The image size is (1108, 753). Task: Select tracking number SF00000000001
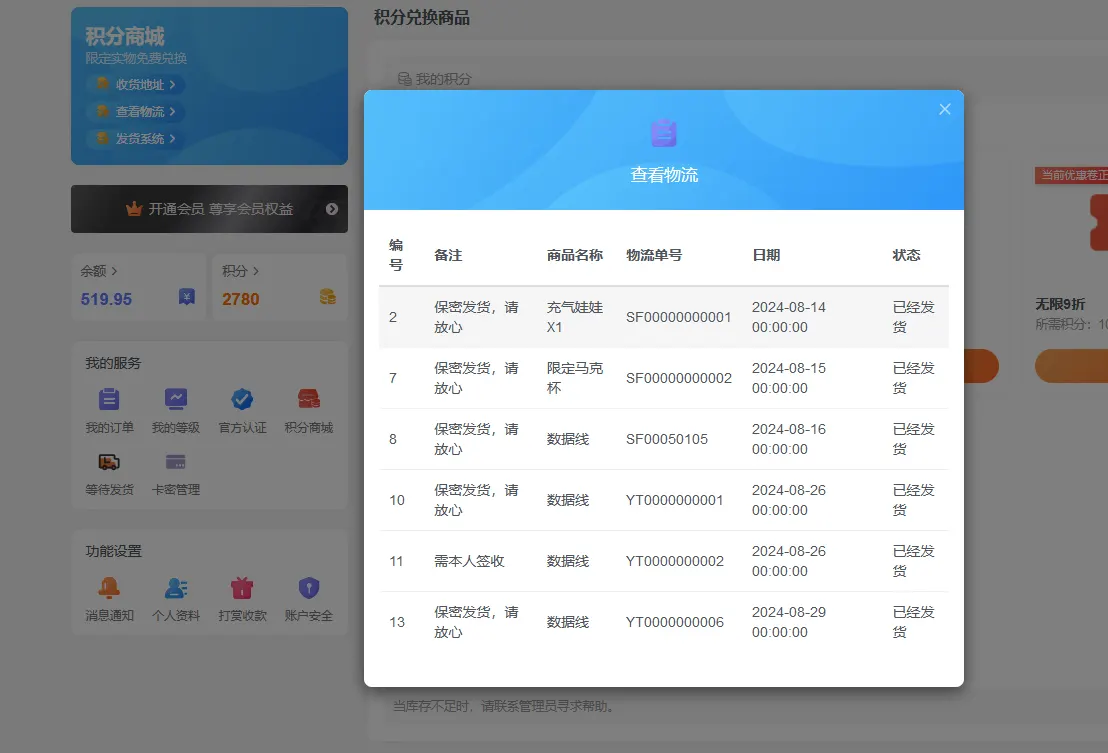pyautogui.click(x=678, y=317)
